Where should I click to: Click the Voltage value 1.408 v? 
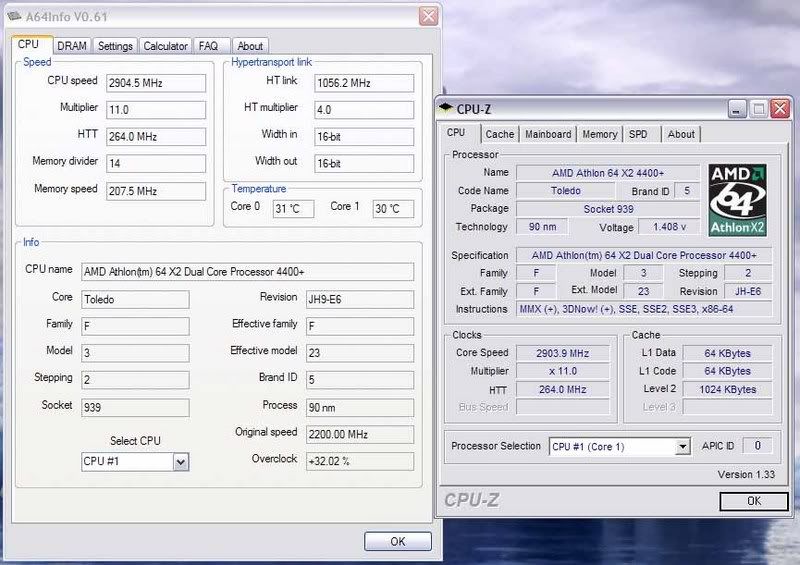pyautogui.click(x=669, y=227)
